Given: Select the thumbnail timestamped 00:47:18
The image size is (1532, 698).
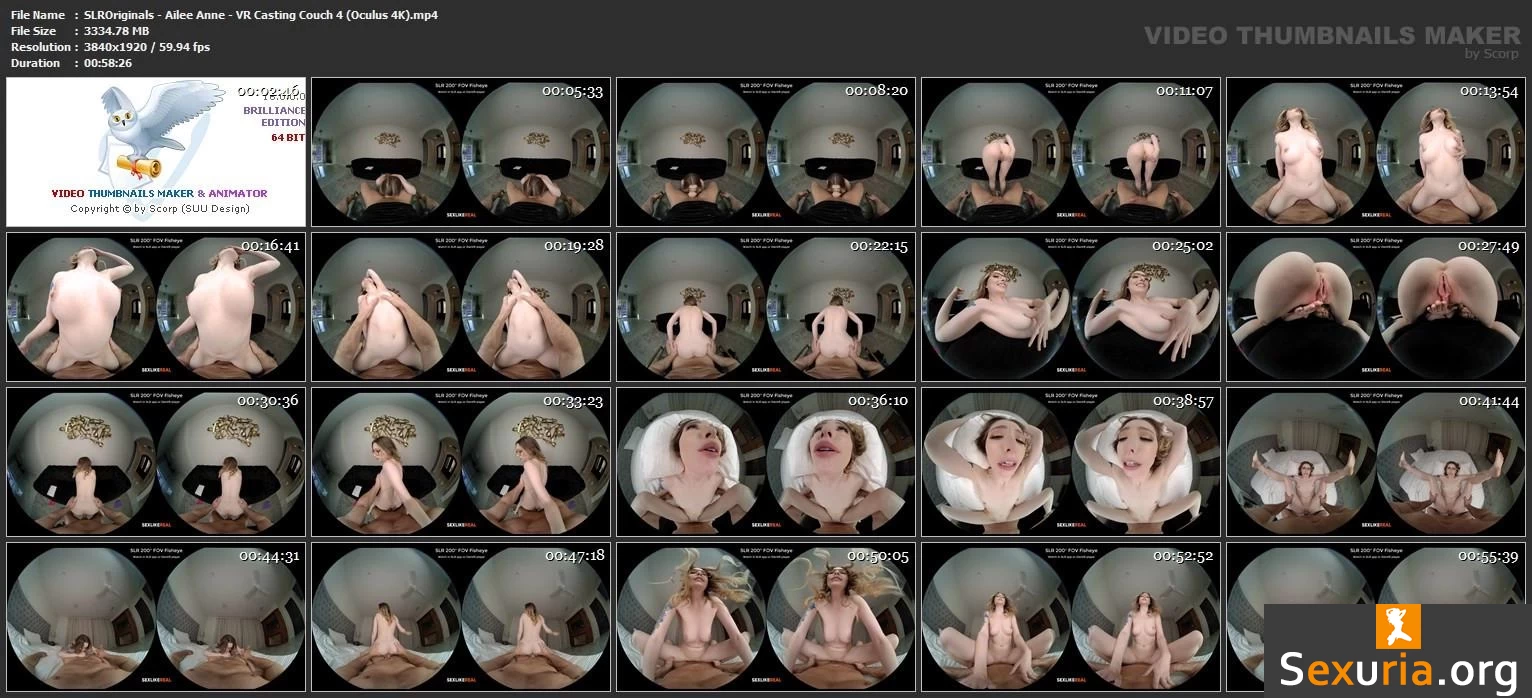Looking at the screenshot, I should coord(460,617).
